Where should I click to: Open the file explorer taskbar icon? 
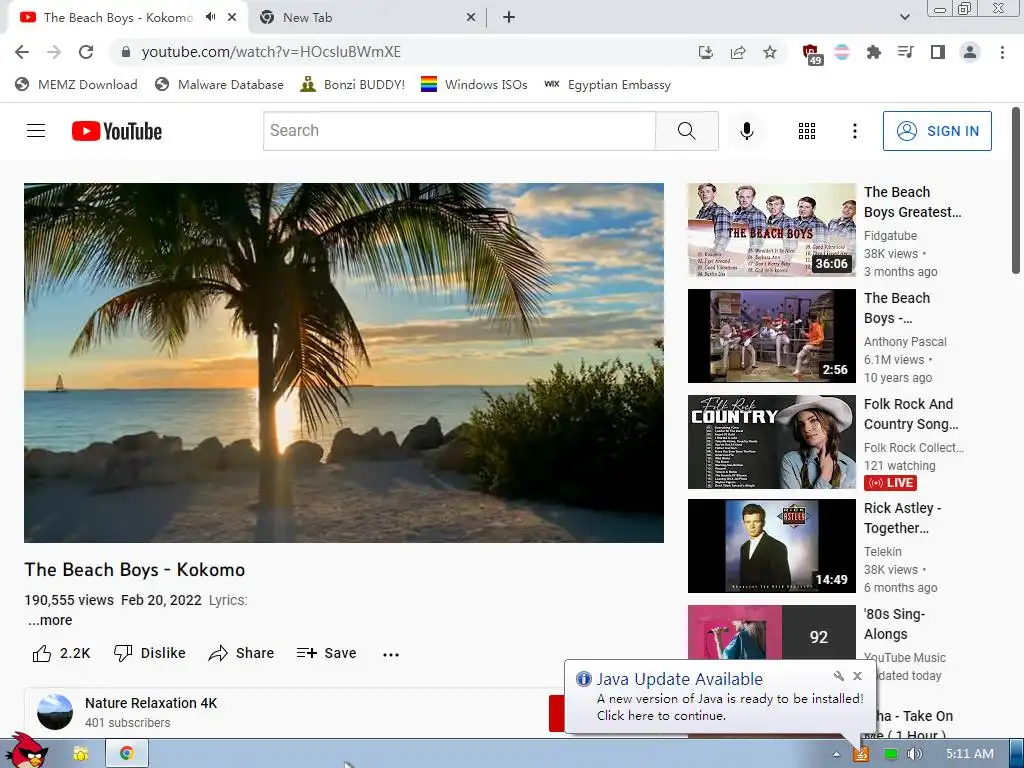[x=81, y=754]
